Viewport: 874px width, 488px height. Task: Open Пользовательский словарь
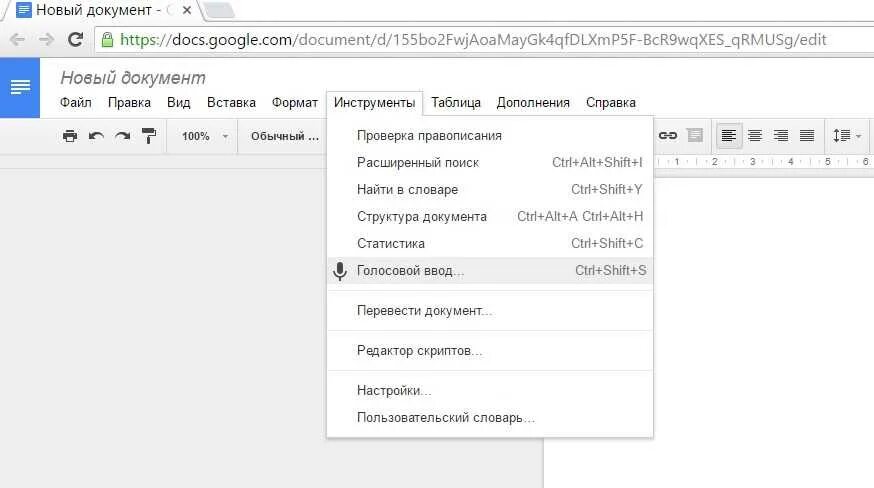coord(490,418)
